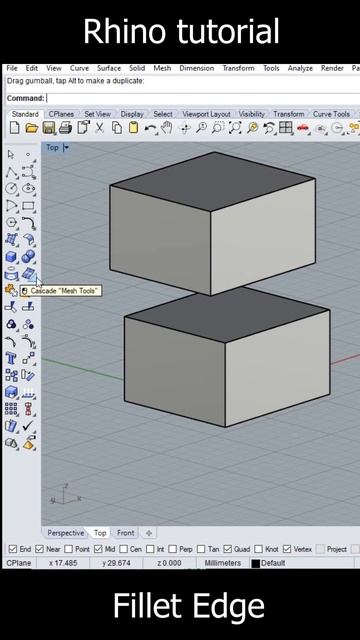The width and height of the screenshot is (360, 640).
Task: Click the red car Set View icon
Action: pyautogui.click(x=303, y=128)
